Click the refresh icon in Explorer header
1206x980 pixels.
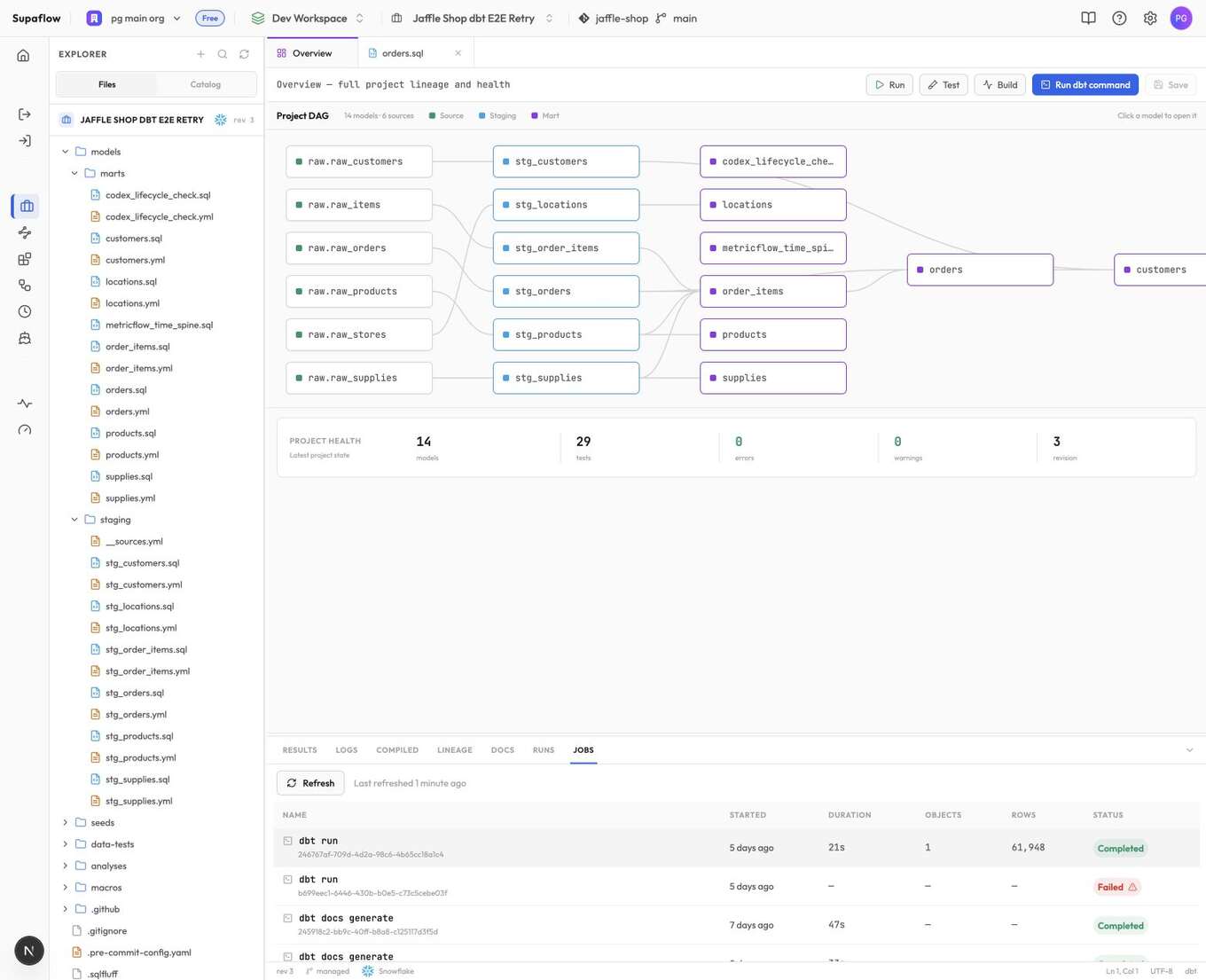pyautogui.click(x=244, y=54)
